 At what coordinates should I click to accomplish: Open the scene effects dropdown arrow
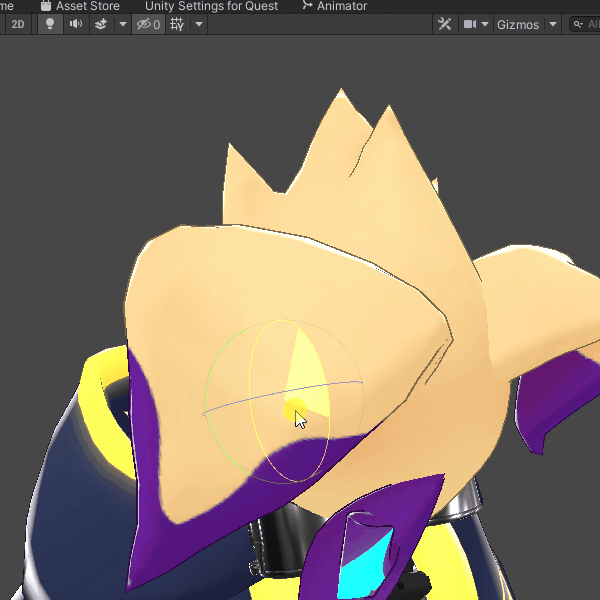click(x=123, y=24)
